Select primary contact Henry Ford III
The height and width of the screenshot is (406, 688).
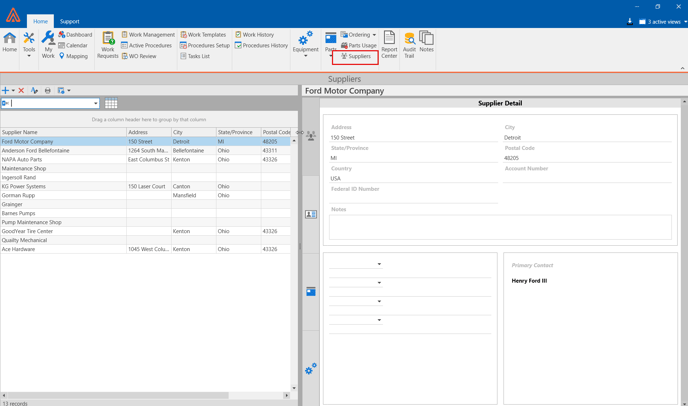point(529,281)
